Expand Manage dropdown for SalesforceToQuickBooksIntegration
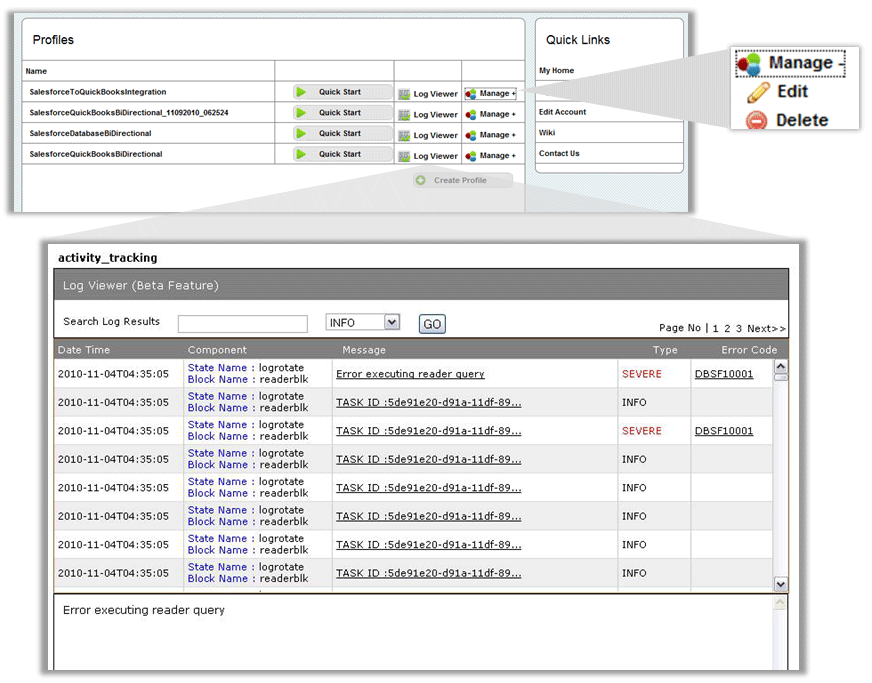The width and height of the screenshot is (872, 683). click(x=497, y=94)
